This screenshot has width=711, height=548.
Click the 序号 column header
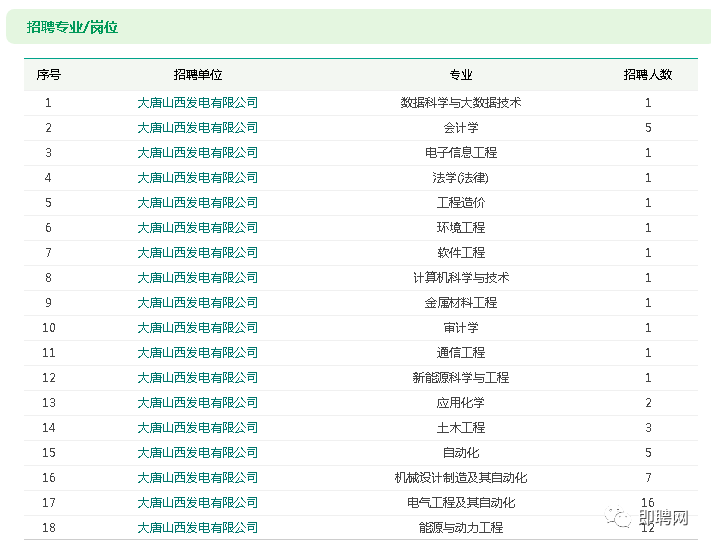click(49, 75)
